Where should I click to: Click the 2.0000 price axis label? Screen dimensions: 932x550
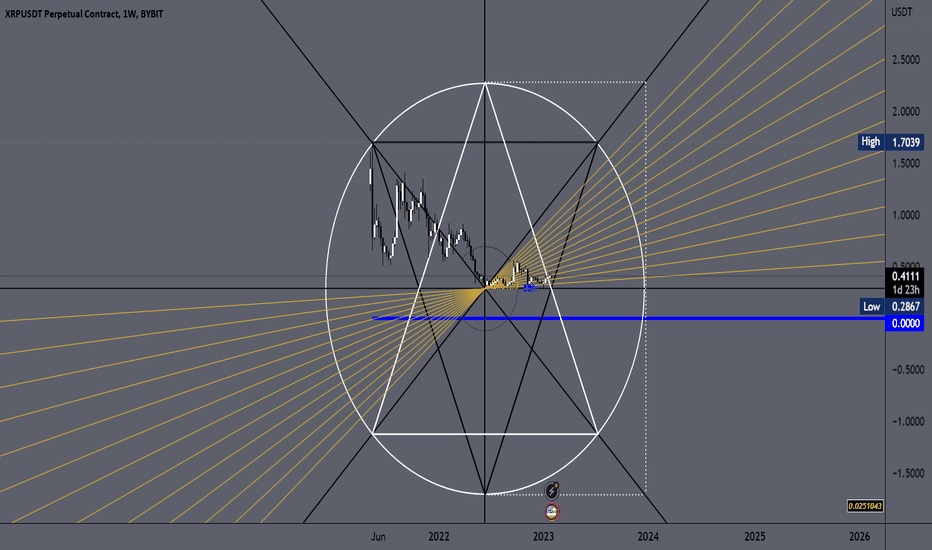tap(906, 112)
